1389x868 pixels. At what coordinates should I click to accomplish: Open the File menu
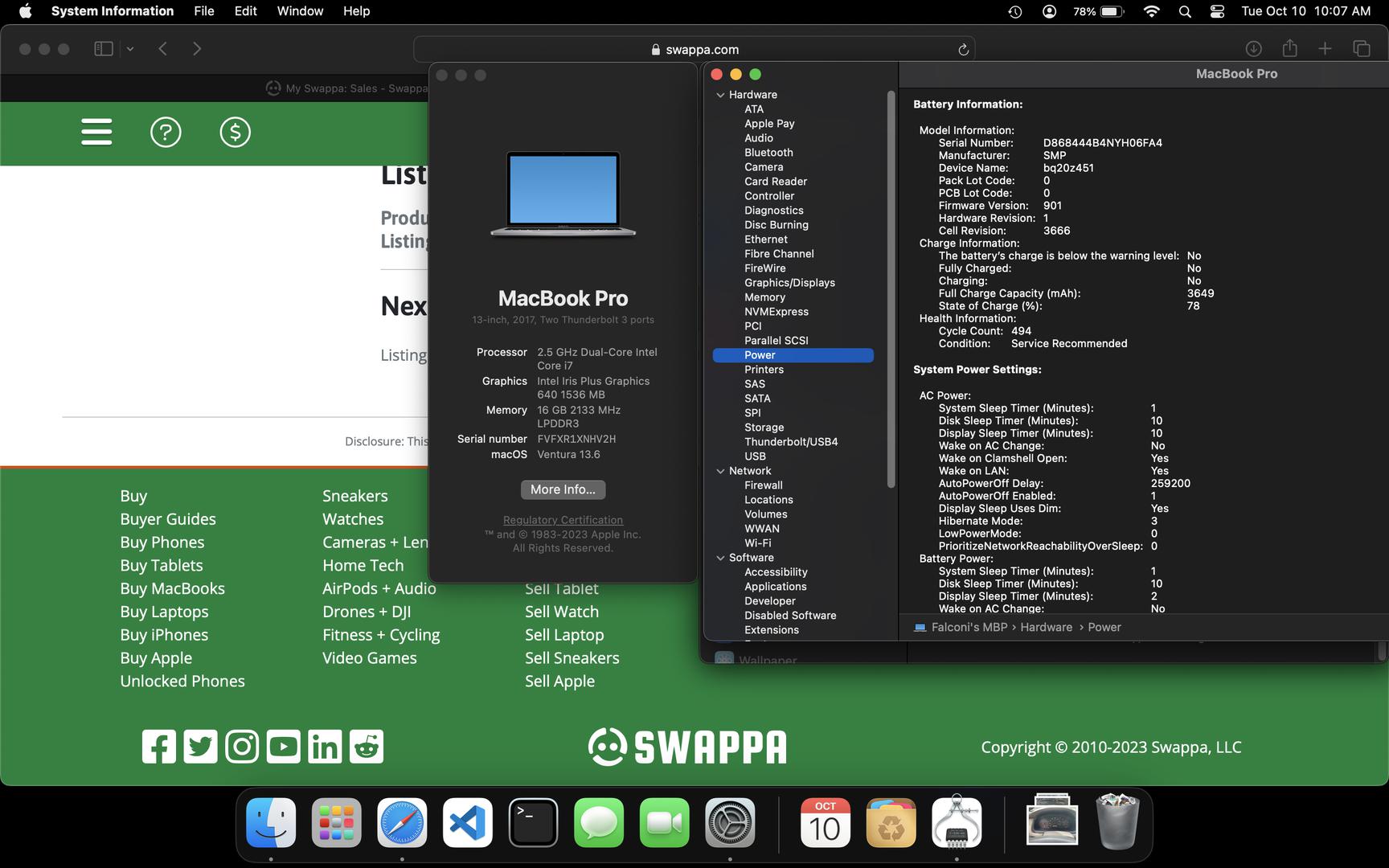pyautogui.click(x=204, y=11)
